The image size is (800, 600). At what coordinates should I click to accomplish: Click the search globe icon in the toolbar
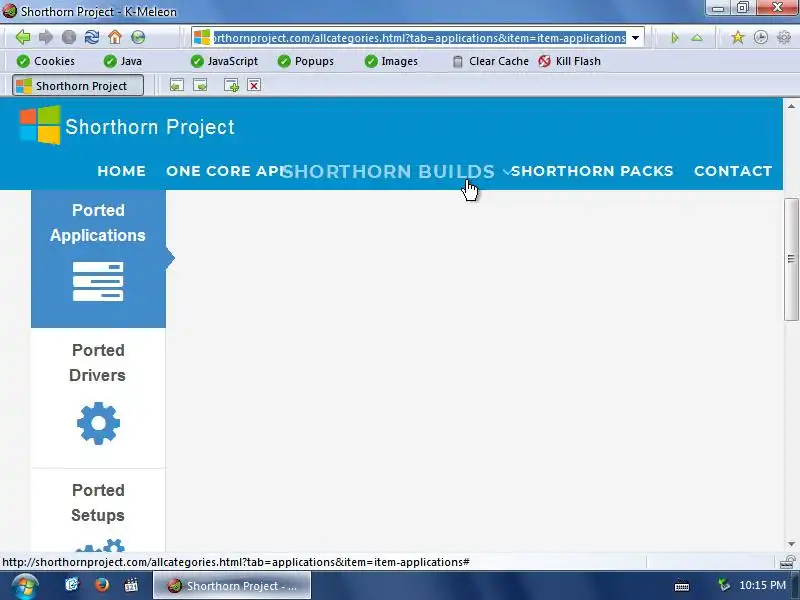point(138,37)
